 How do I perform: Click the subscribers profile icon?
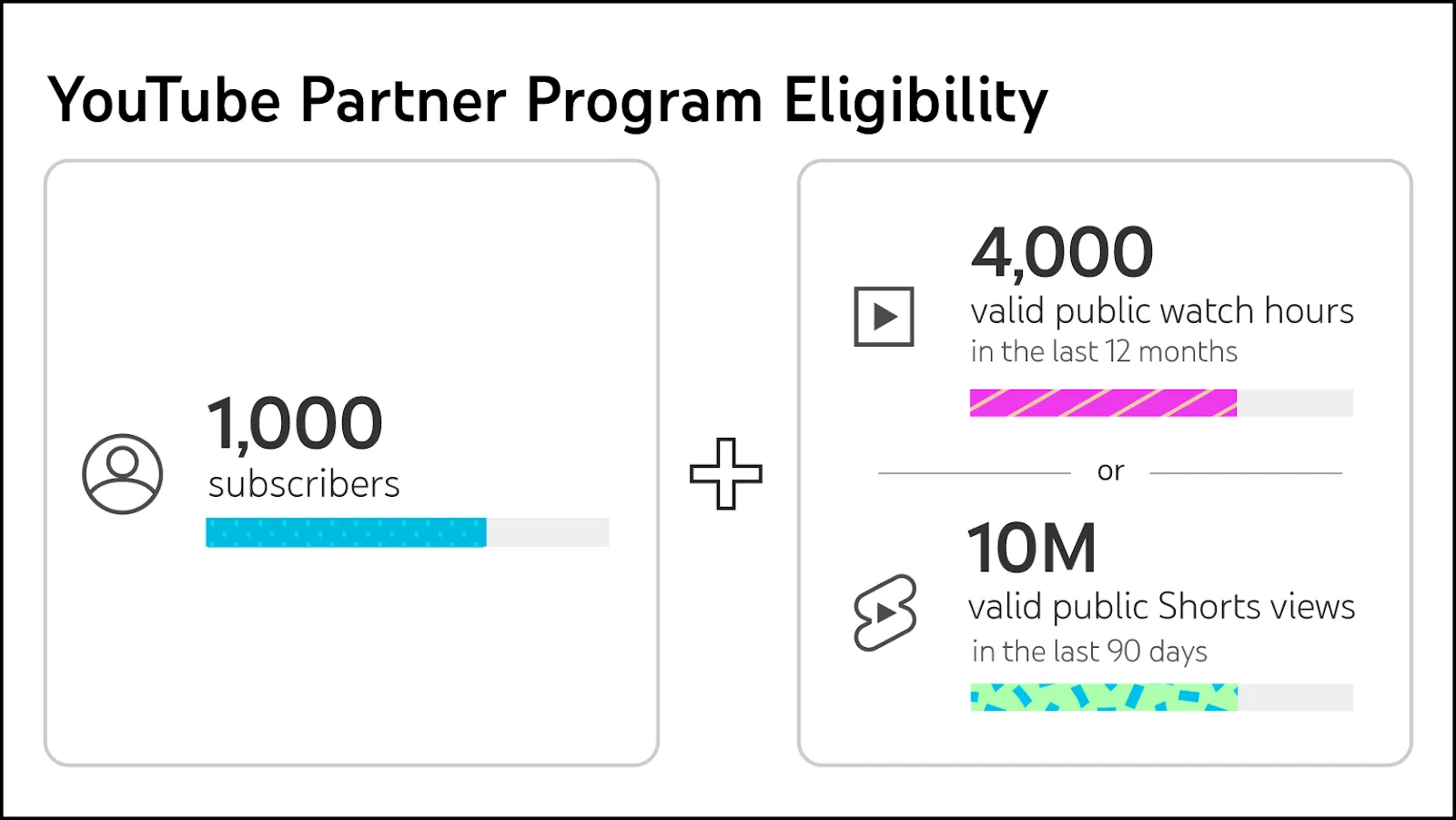coord(122,474)
